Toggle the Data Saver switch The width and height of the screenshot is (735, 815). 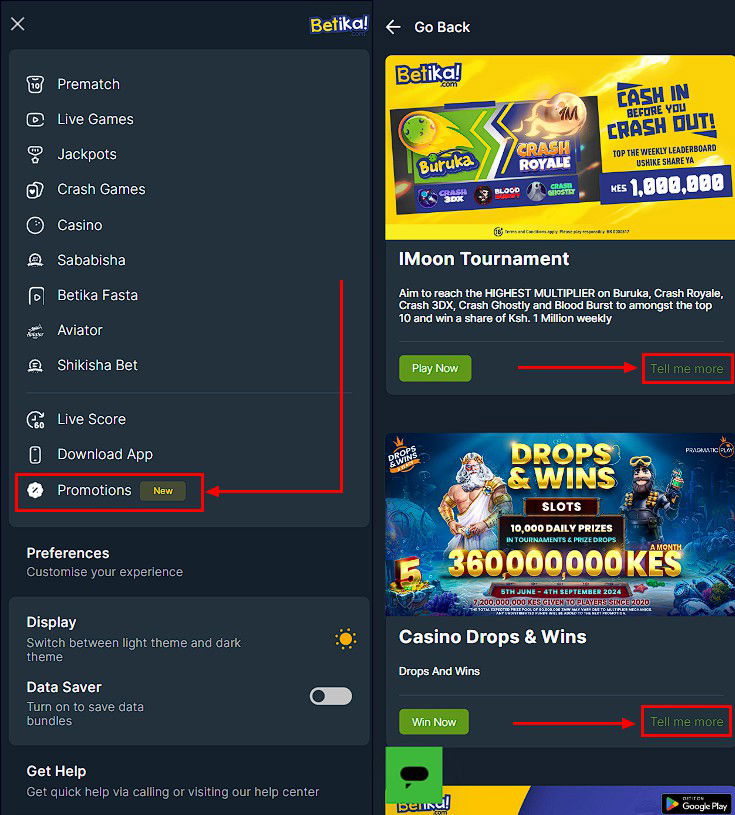[x=331, y=696]
